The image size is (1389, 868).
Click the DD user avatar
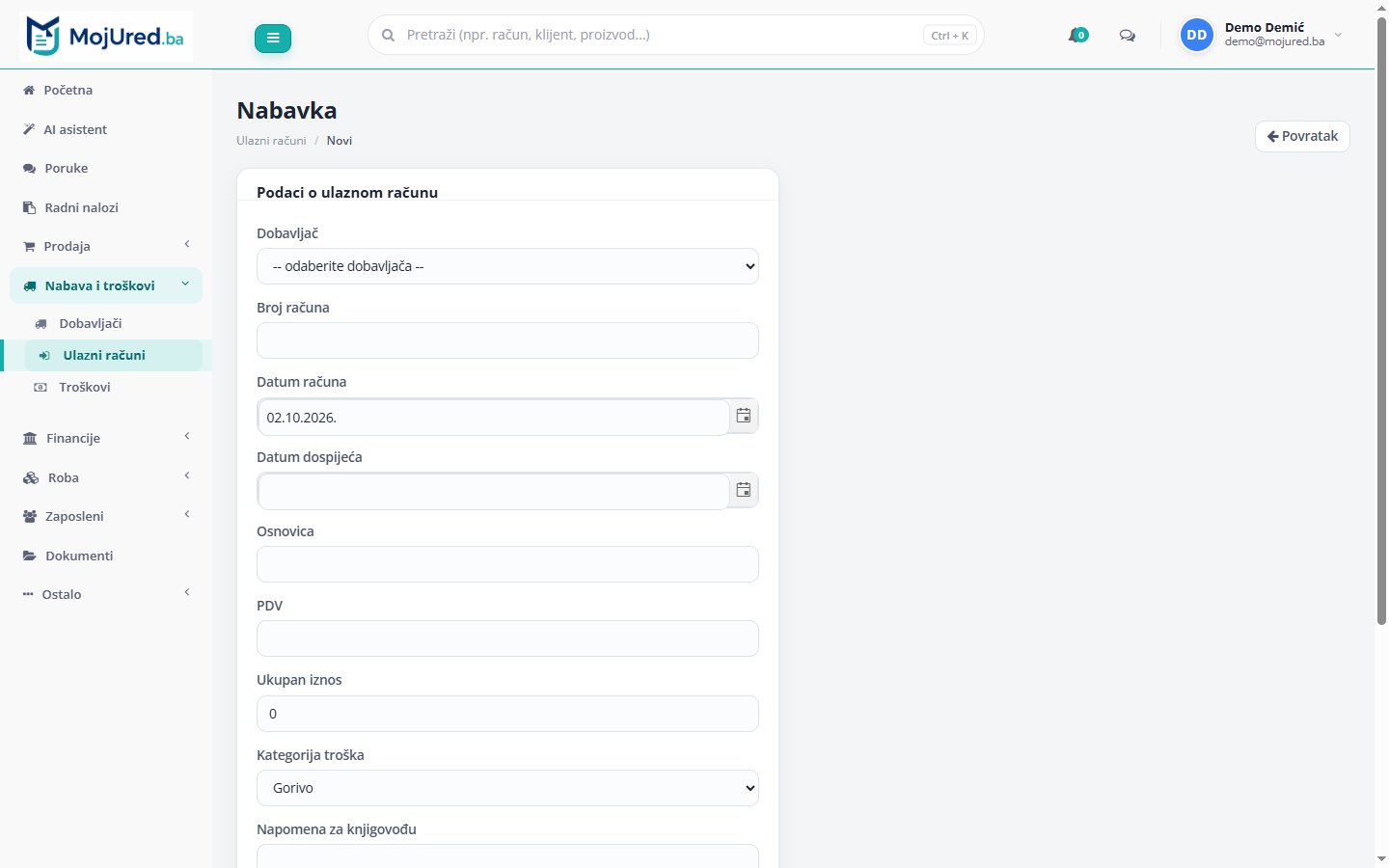pyautogui.click(x=1197, y=35)
